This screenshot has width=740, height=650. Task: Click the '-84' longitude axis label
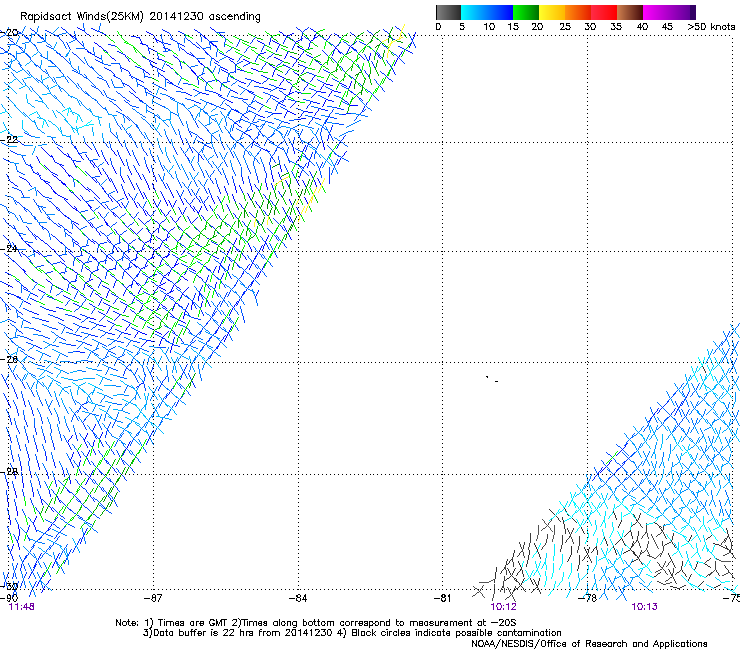coord(298,598)
